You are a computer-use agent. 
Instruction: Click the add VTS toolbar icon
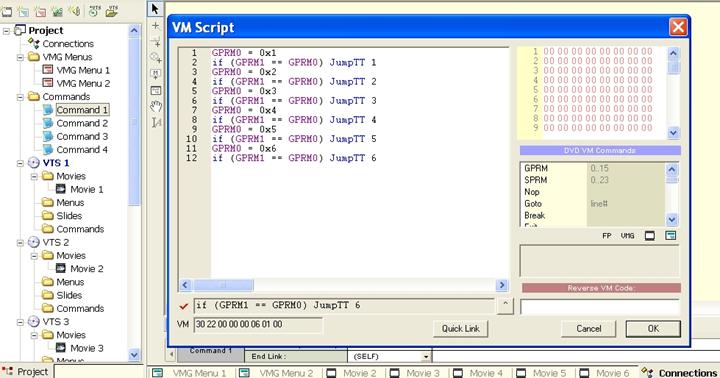click(x=94, y=11)
